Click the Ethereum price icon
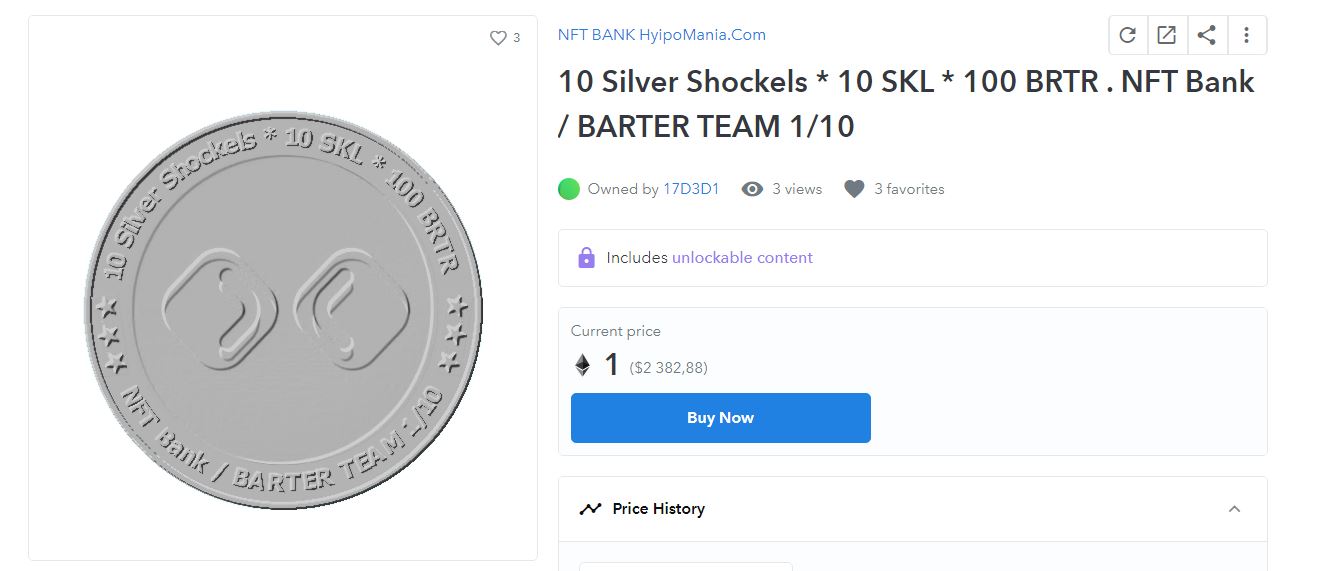Image resolution: width=1343 pixels, height=571 pixels. click(x=582, y=366)
